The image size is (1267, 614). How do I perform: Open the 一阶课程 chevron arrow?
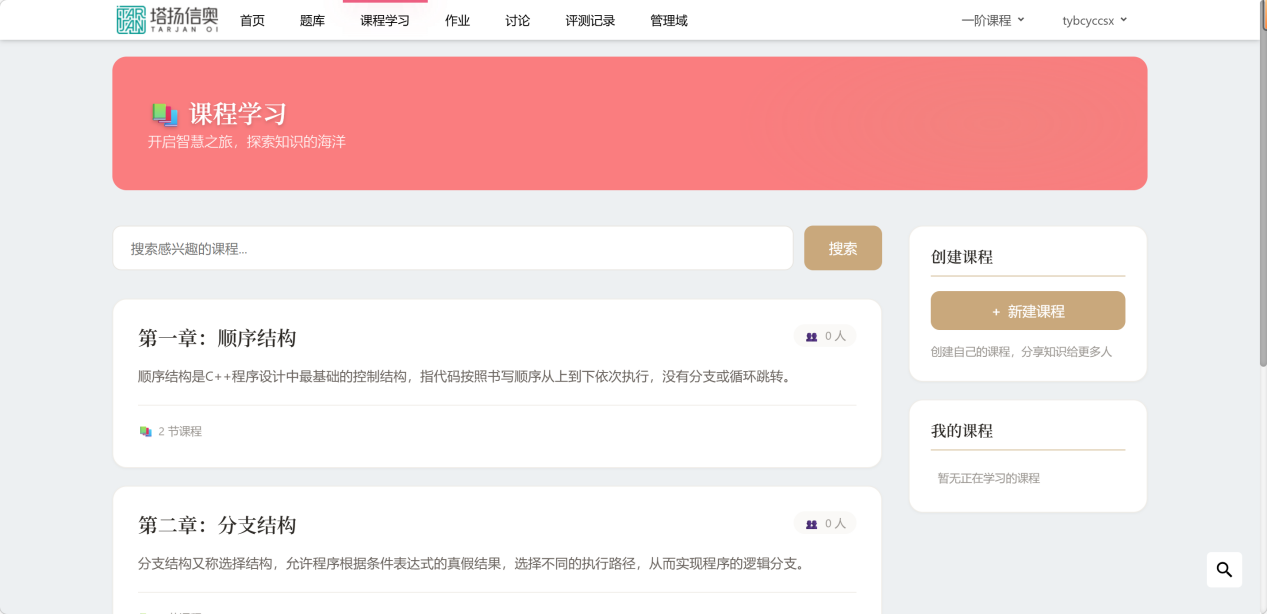pos(1022,19)
